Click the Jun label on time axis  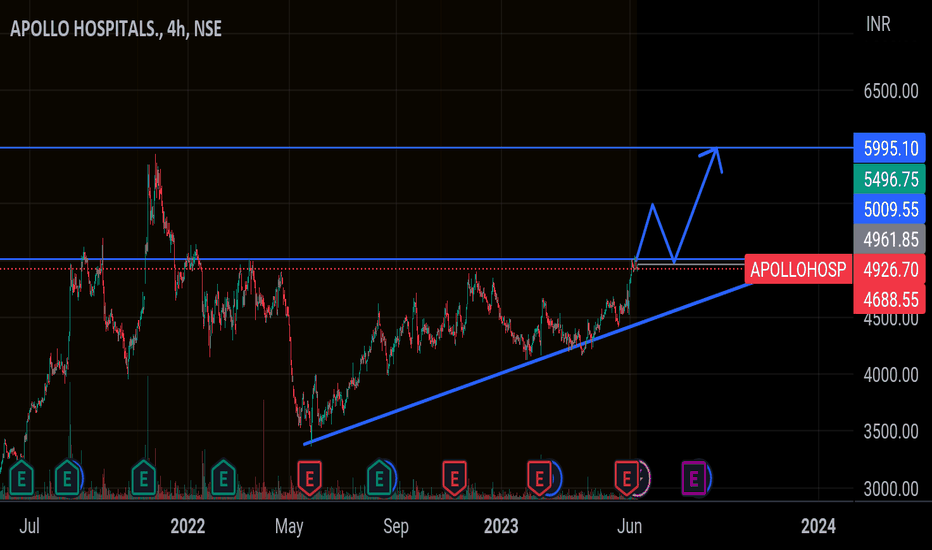[x=629, y=526]
